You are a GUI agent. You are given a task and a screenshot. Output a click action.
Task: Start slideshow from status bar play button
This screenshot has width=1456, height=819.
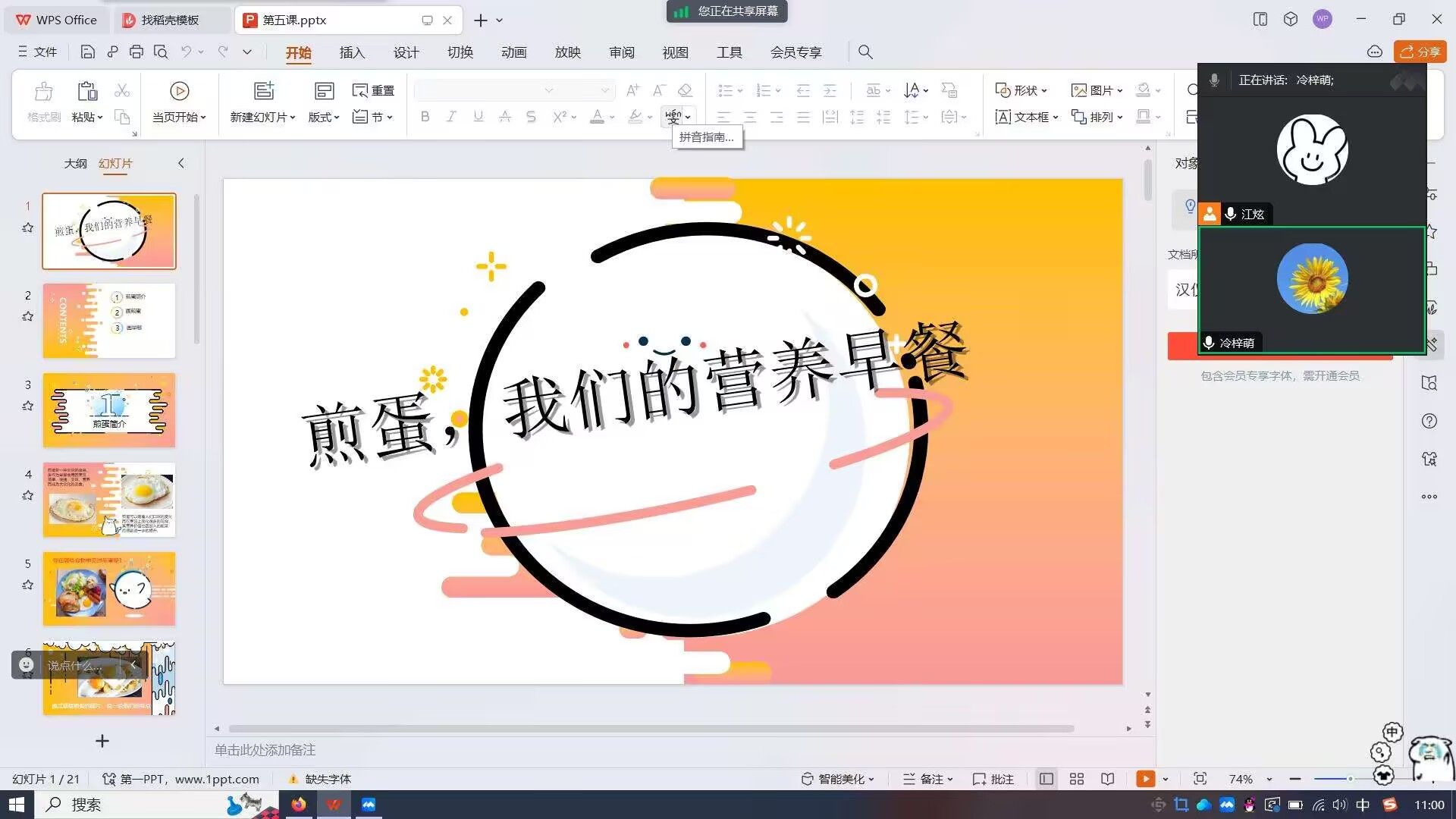click(1145, 779)
